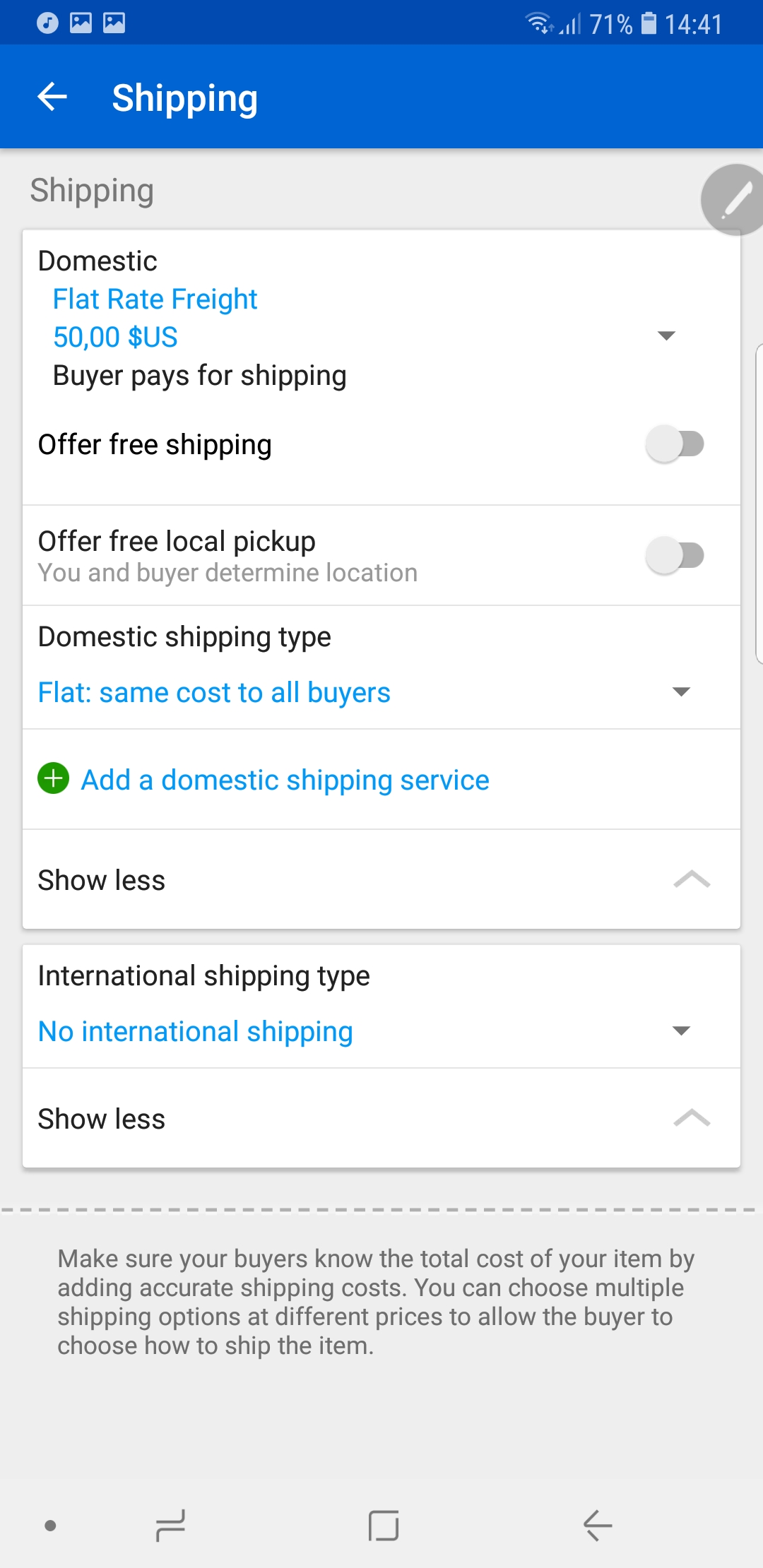Screen dimensions: 763x1568
Task: Select No international shipping option text
Action: (x=196, y=1032)
